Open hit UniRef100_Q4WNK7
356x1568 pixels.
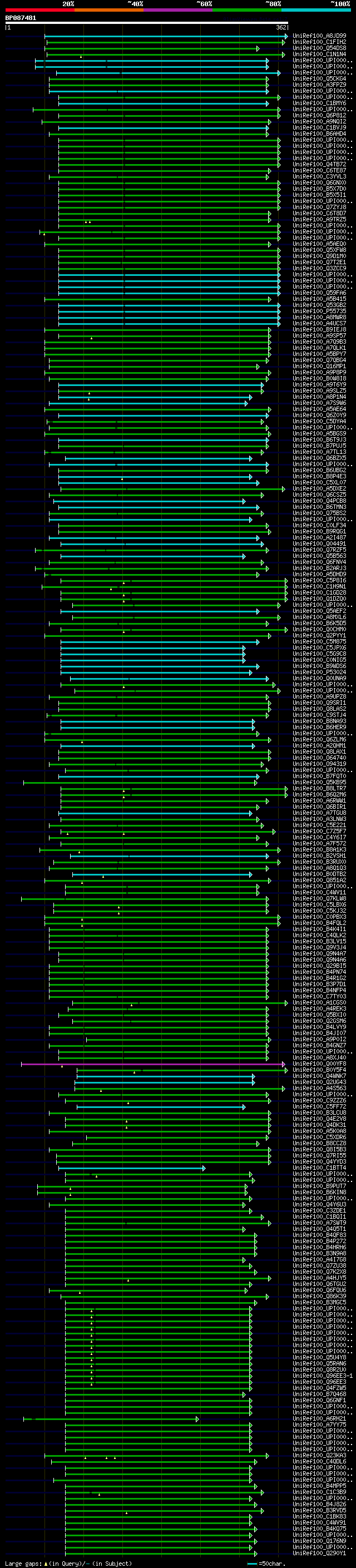pyautogui.click(x=319, y=1077)
